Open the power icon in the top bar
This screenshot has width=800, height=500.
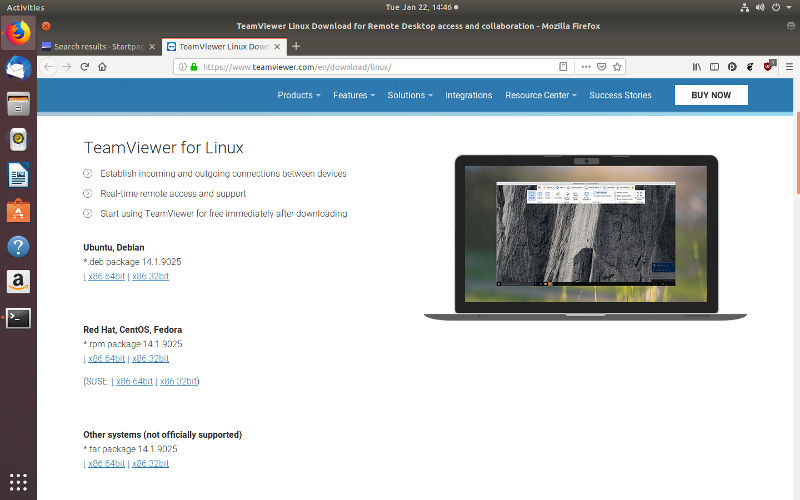pyautogui.click(x=776, y=7)
